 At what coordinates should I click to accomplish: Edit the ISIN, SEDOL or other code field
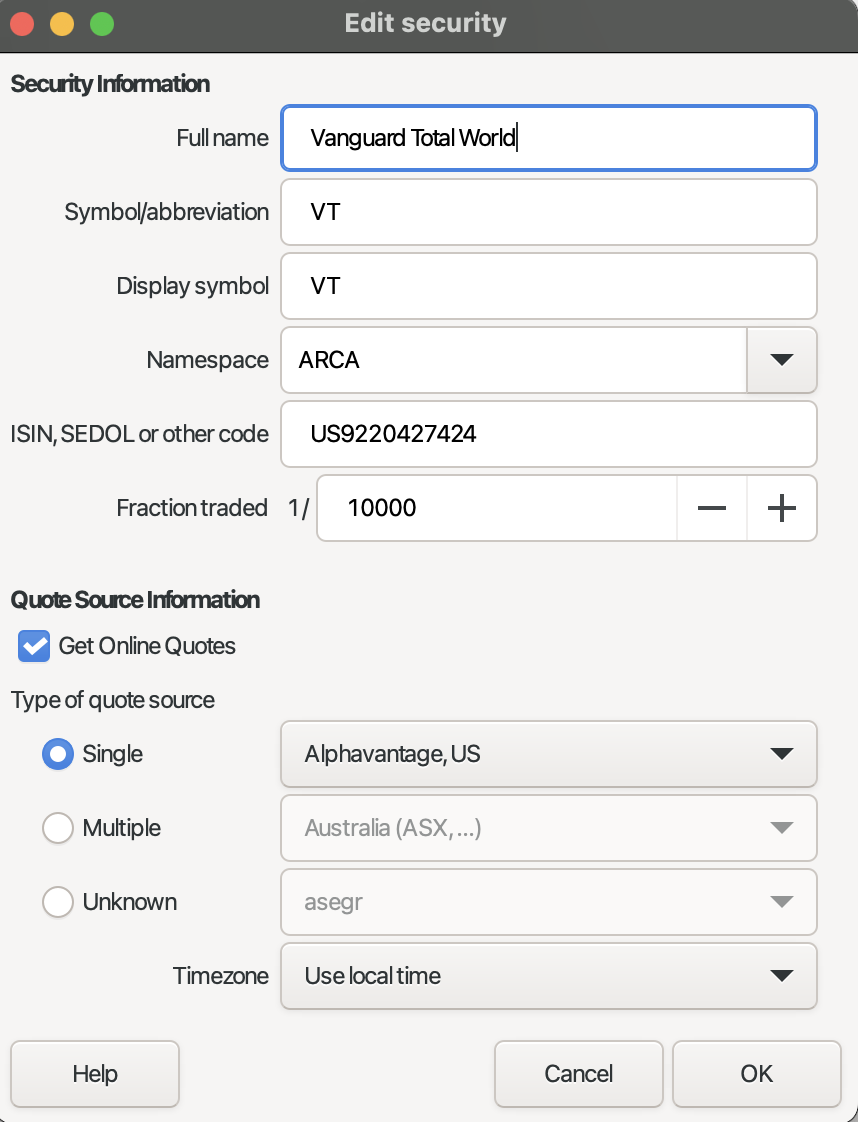[x=549, y=434]
